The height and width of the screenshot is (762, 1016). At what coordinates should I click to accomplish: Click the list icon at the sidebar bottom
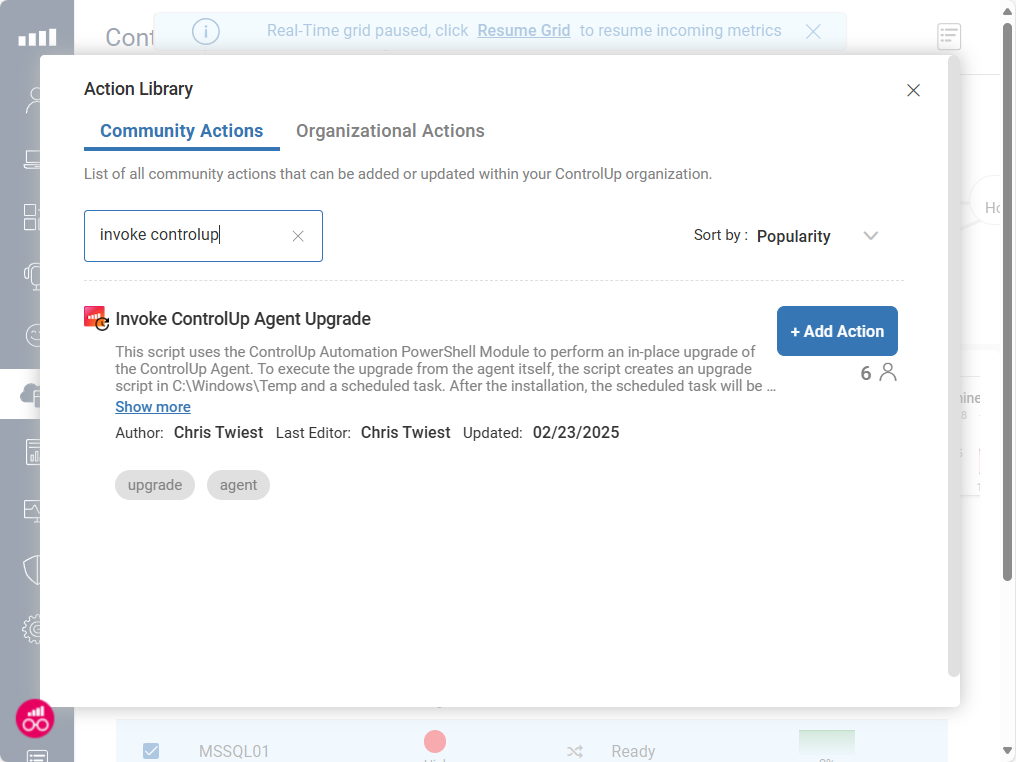37,756
